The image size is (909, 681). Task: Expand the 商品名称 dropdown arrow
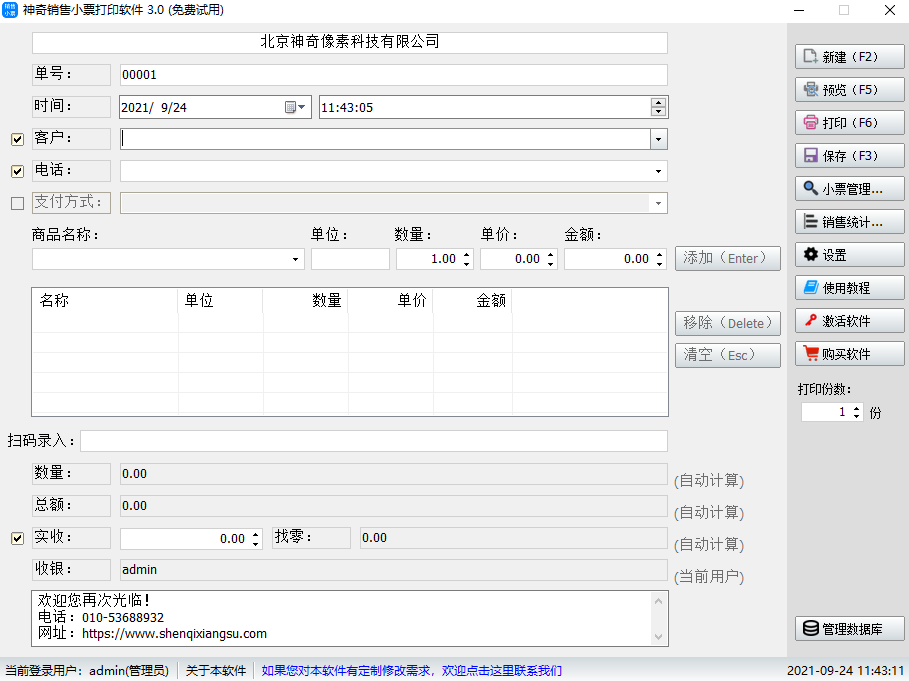tap(295, 259)
